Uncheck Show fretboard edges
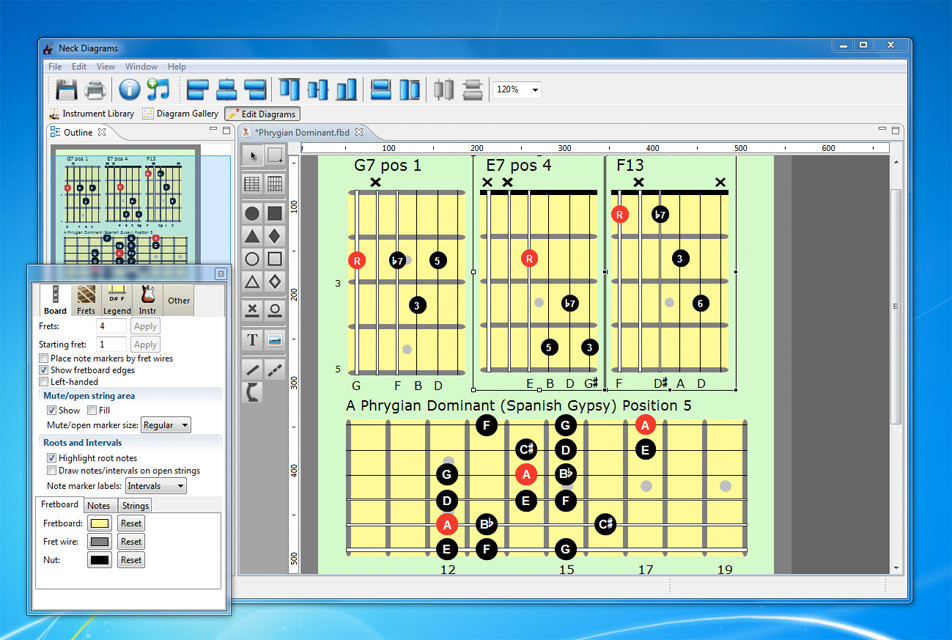The width and height of the screenshot is (952, 640). [x=44, y=370]
